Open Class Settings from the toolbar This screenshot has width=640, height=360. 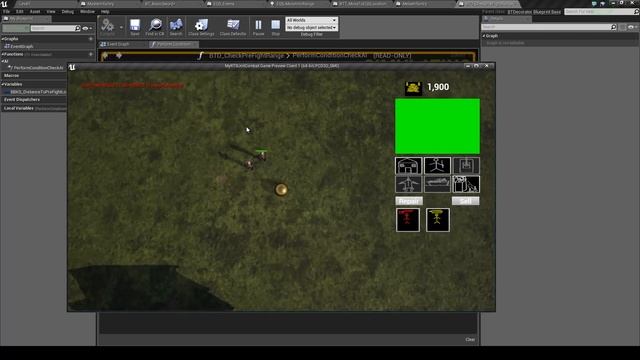[201, 27]
